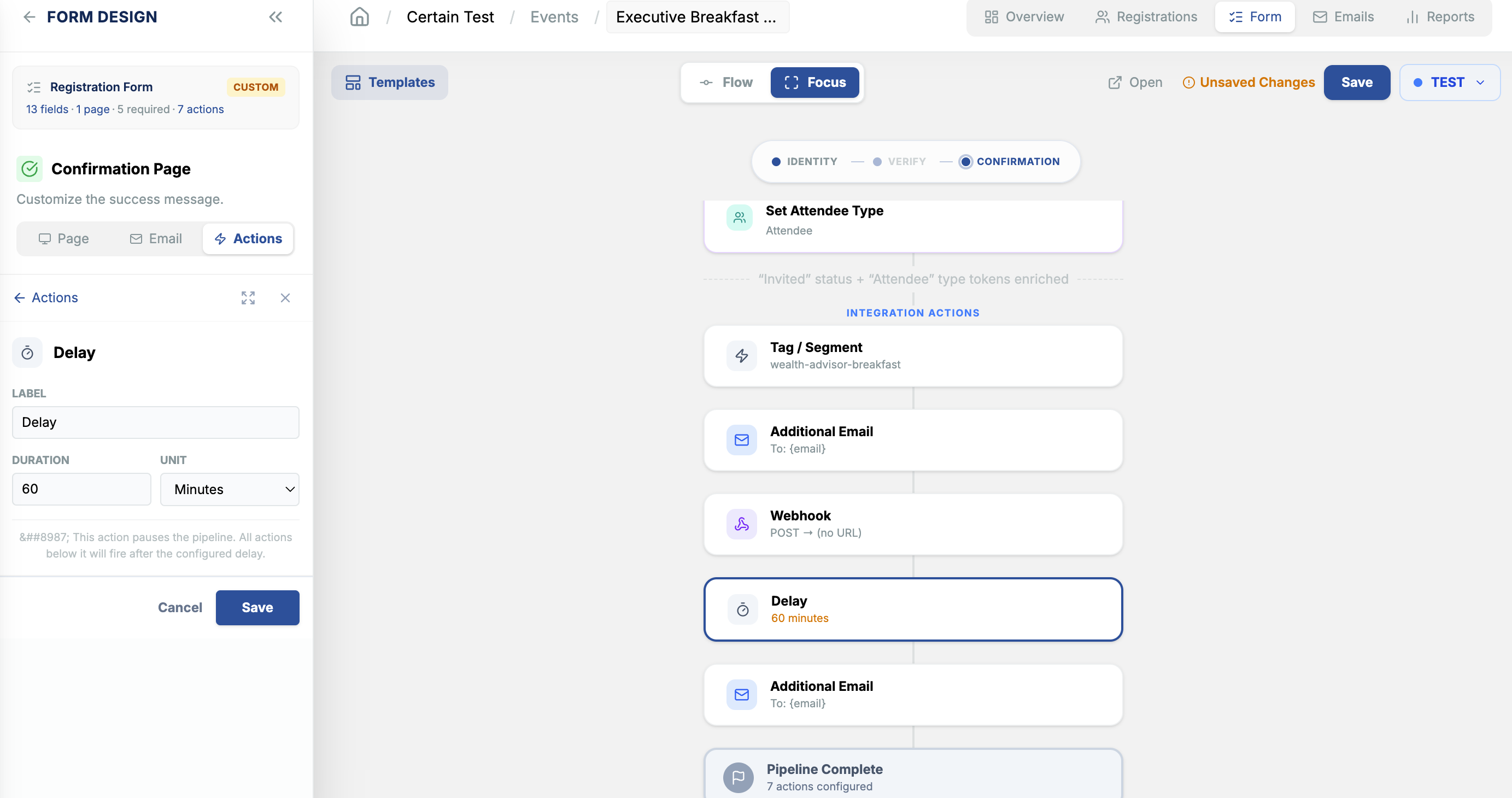
Task: Go back to the Actions list
Action: point(46,298)
